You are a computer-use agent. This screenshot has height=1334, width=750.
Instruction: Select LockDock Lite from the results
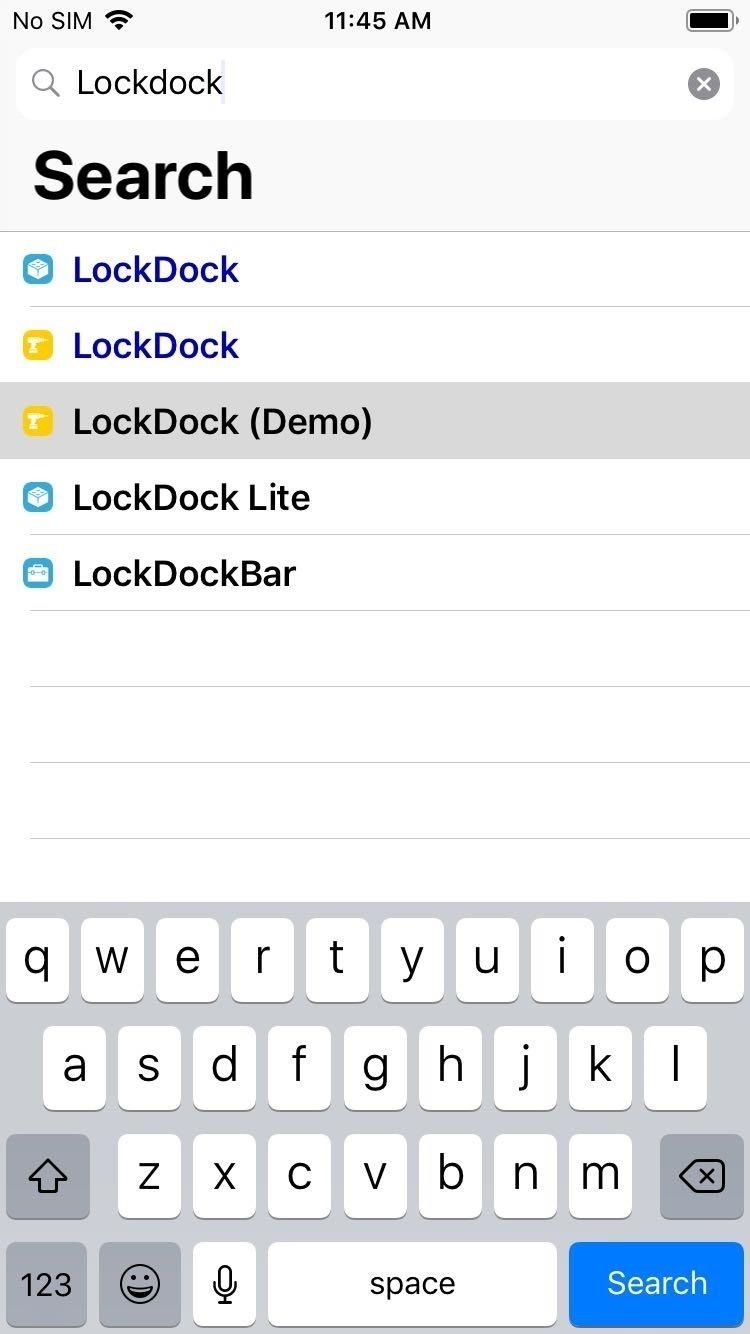191,497
